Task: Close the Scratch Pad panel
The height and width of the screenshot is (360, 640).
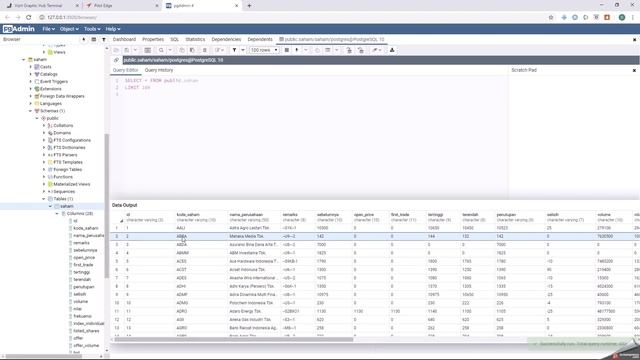Action: click(x=634, y=70)
